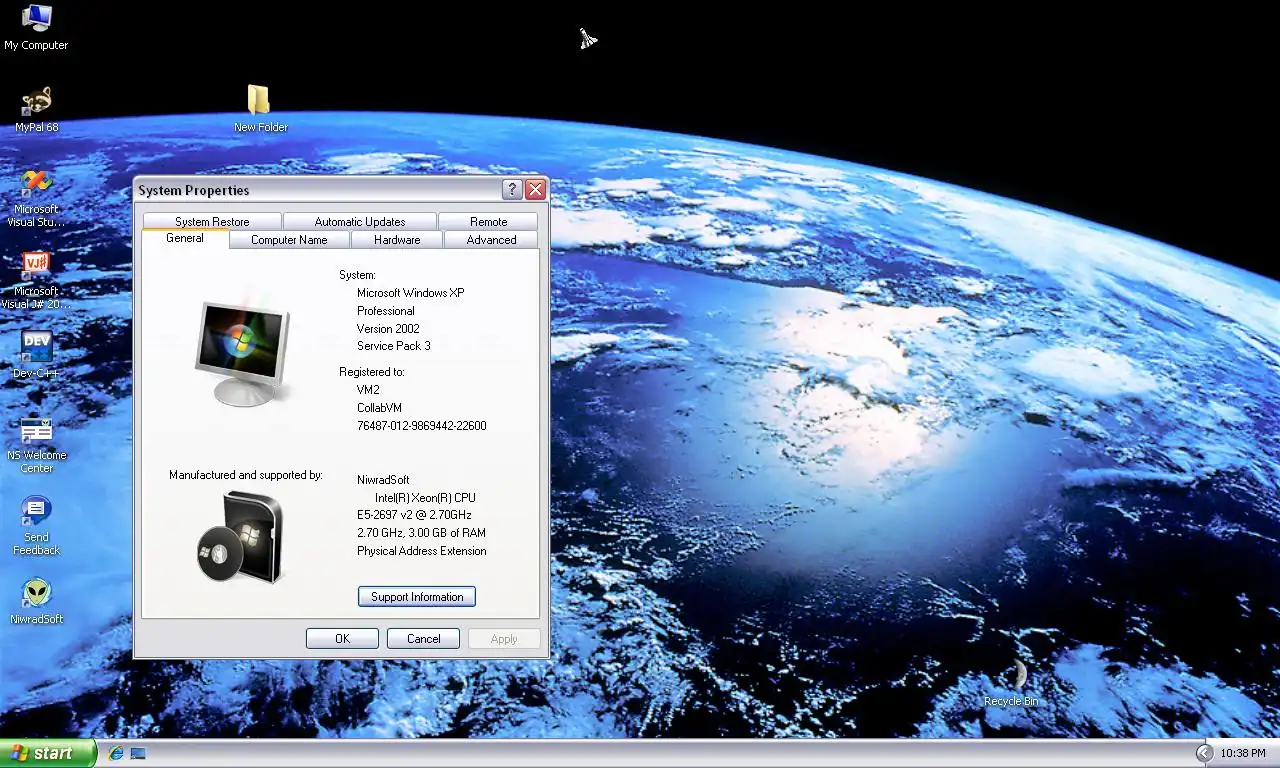Click the 'Version 2002' text
The width and height of the screenshot is (1280, 768).
pos(388,329)
